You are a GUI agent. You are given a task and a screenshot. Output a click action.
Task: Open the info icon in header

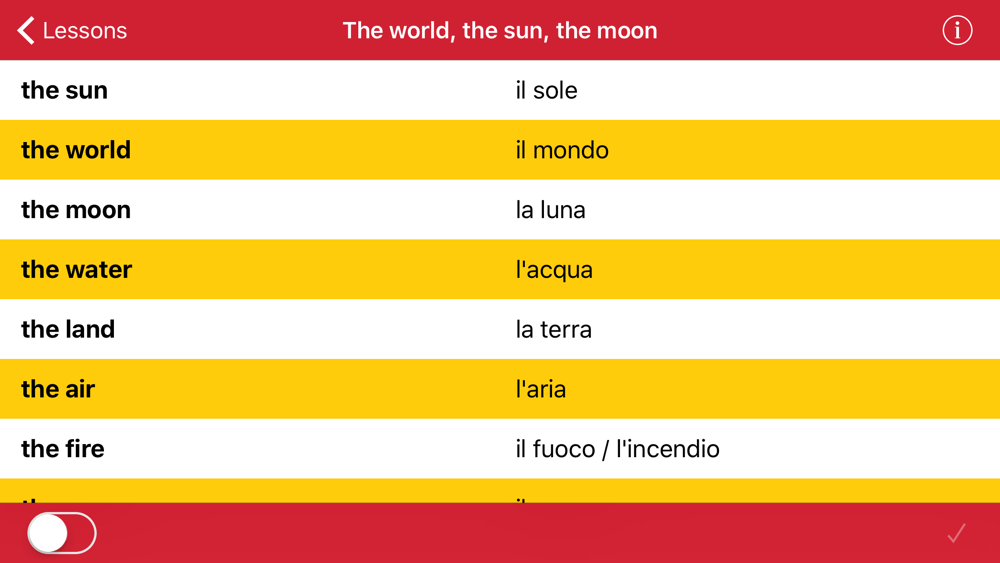coord(957,30)
